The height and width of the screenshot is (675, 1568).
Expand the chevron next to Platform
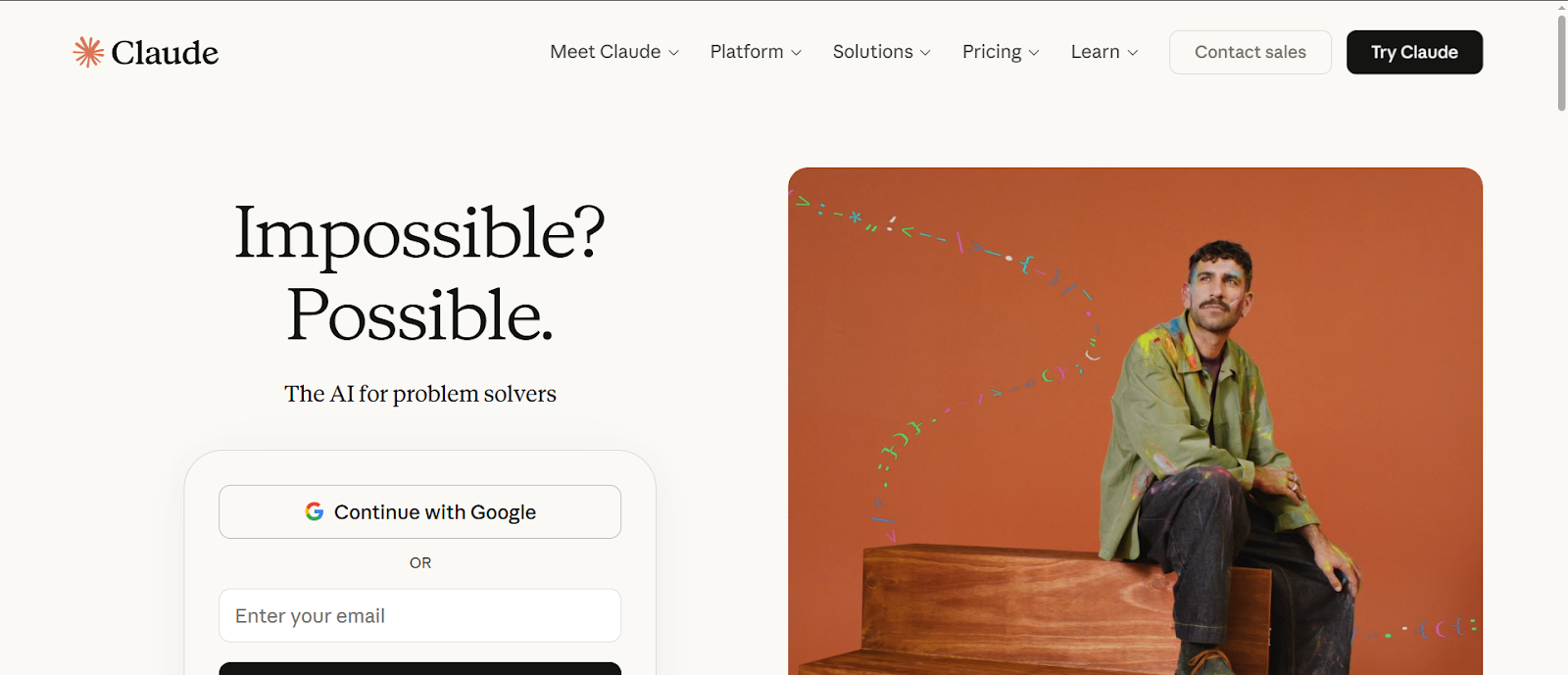pos(797,53)
